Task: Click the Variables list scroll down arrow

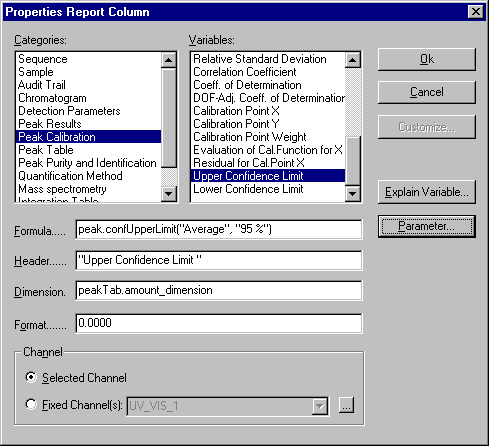Action: coord(353,194)
